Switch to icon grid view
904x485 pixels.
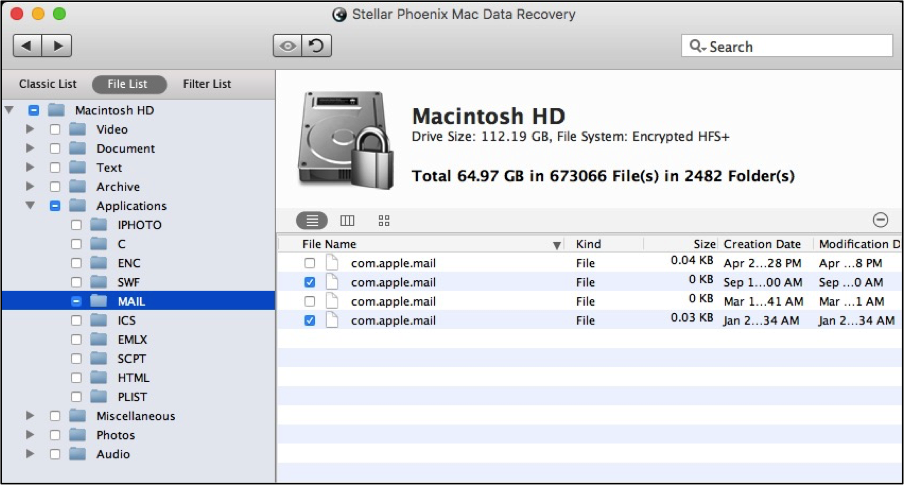pos(384,220)
